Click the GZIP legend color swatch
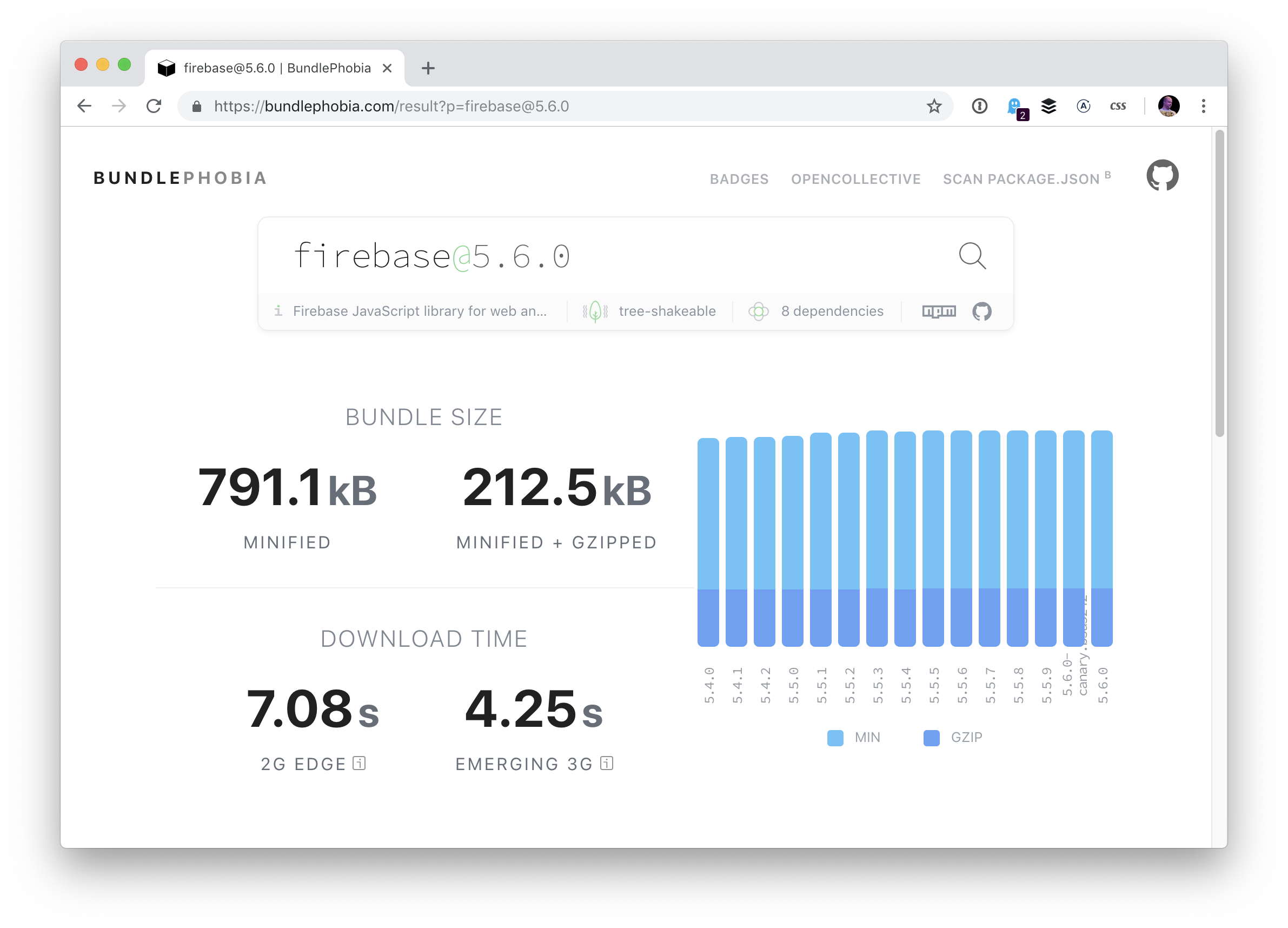Screen dimensions: 1288x928 (931, 738)
